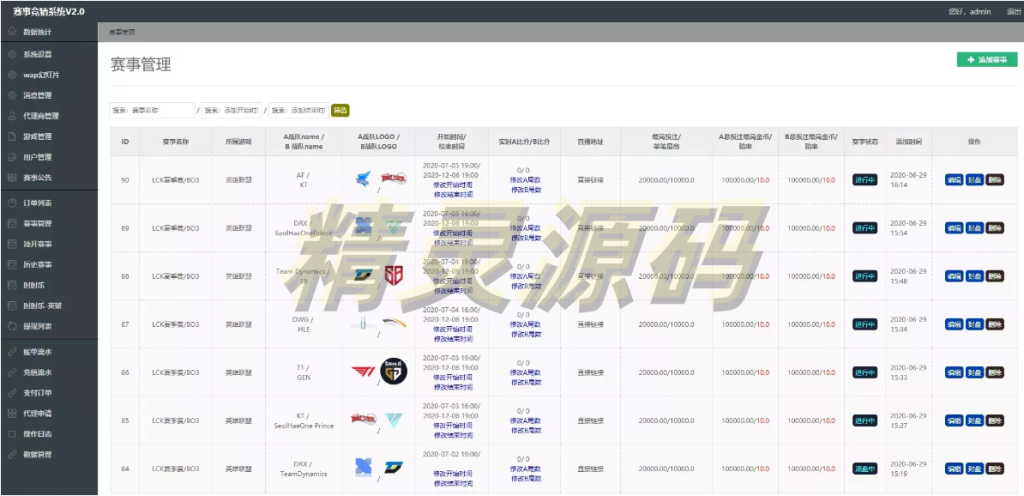Viewport: 1024px width, 496px height.
Task: Click the icon beside 历史赛事
Action: pyautogui.click(x=12, y=265)
